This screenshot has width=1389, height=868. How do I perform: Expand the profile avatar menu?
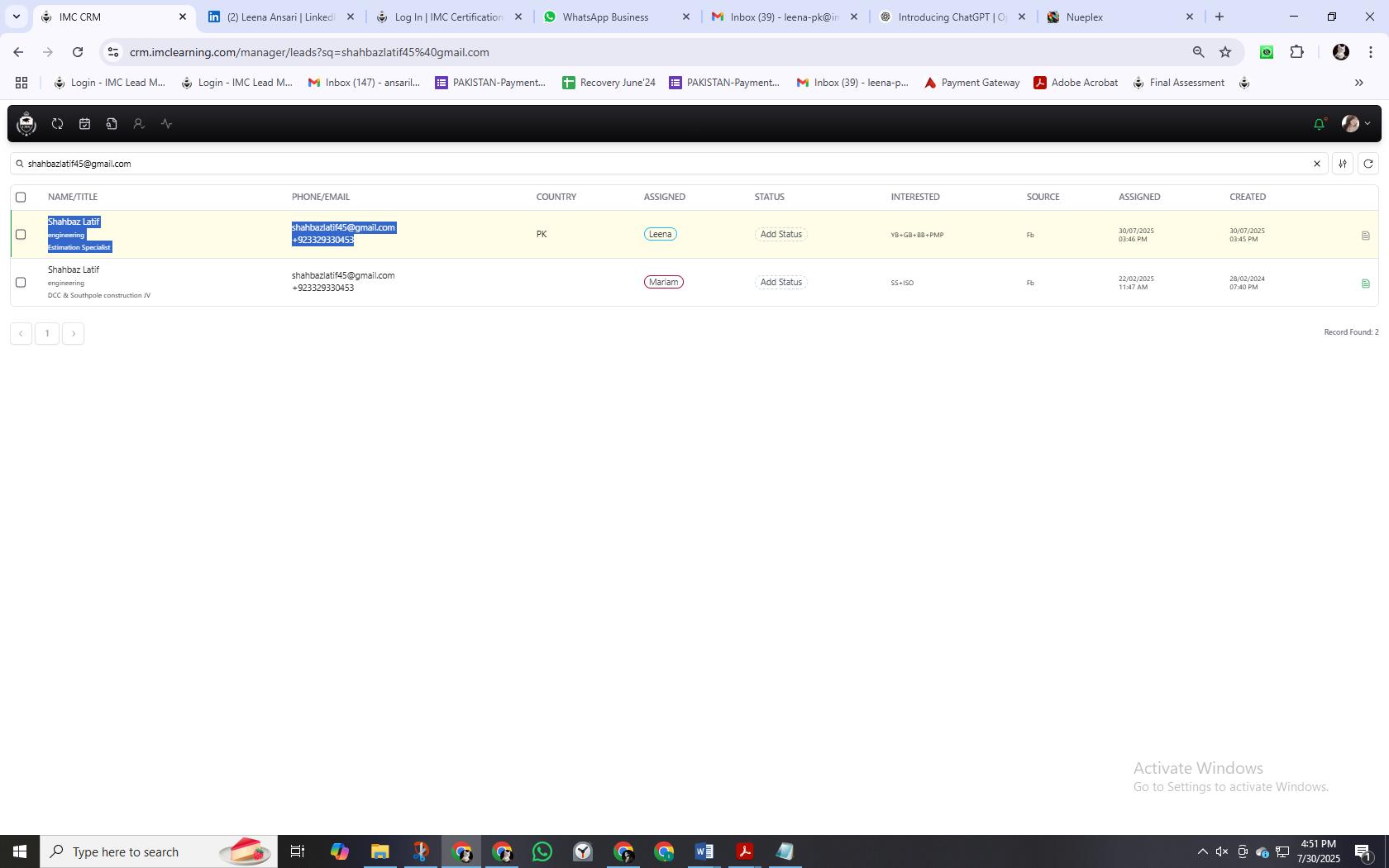(x=1356, y=123)
